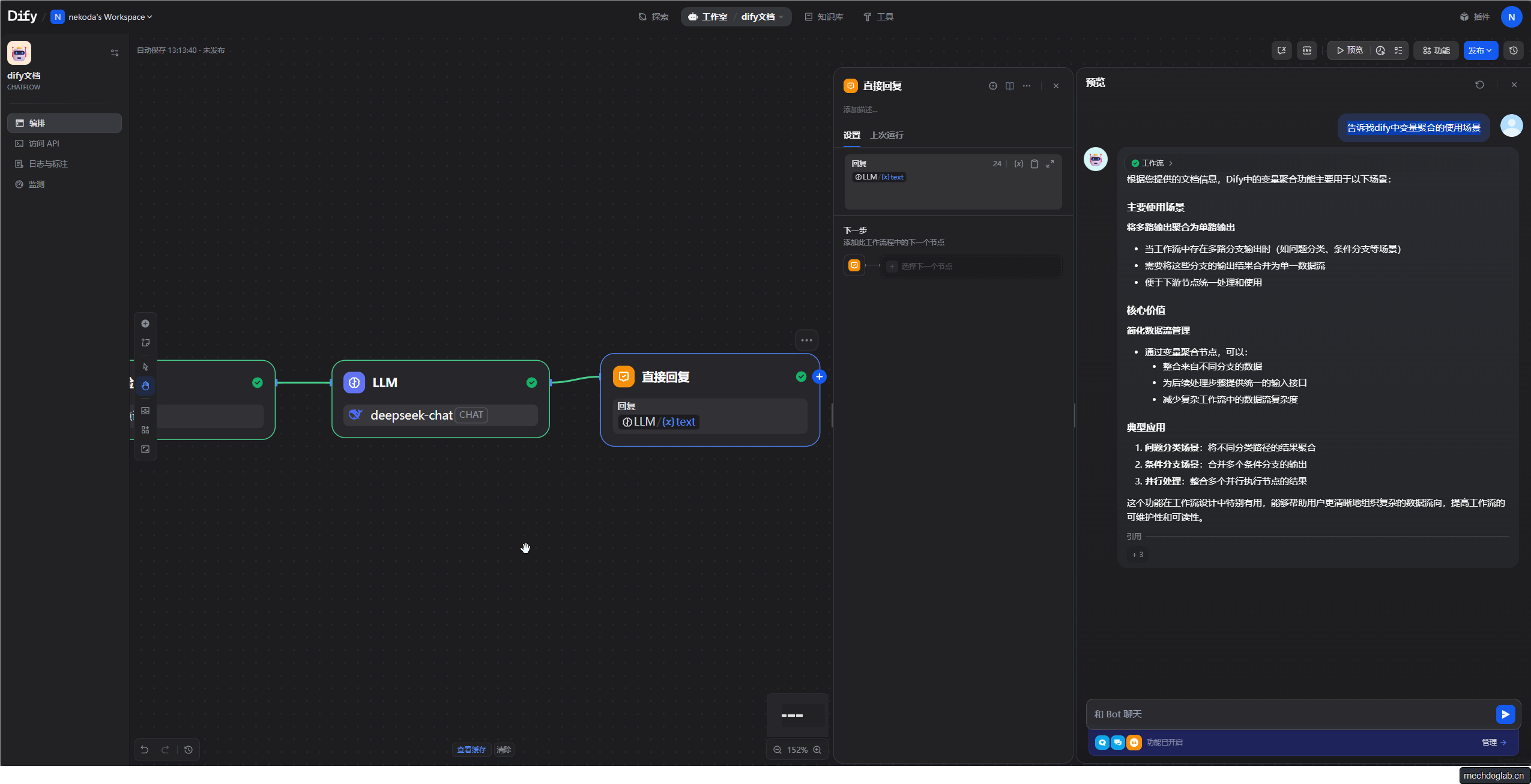Open the checklist icon in toolbar
Image resolution: width=1531 pixels, height=784 pixels.
[1398, 50]
